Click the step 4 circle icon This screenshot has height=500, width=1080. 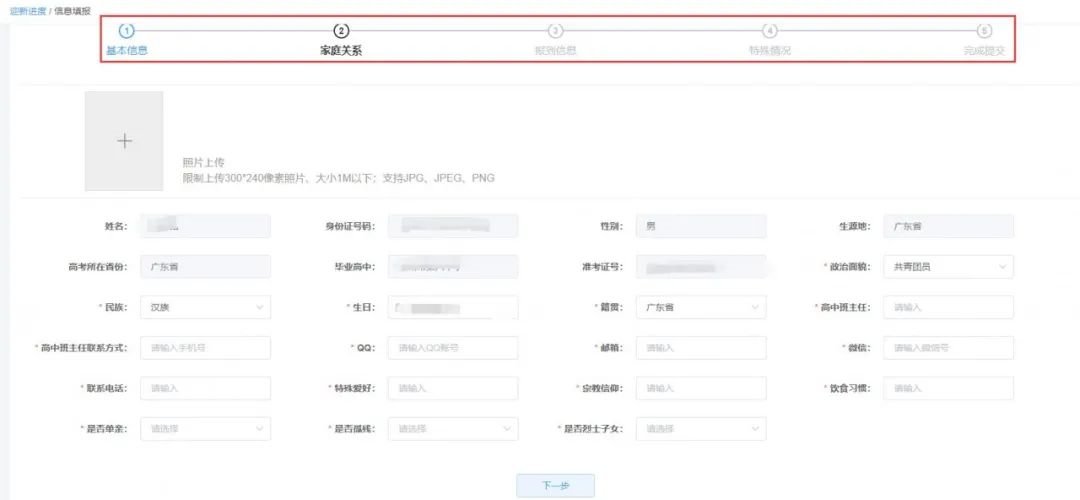point(770,31)
